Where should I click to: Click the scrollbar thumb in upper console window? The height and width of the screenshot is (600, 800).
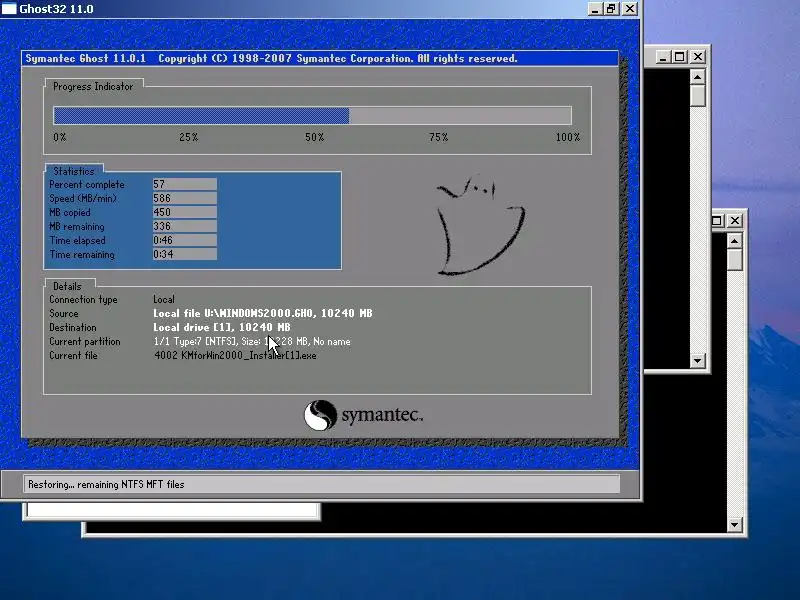(x=697, y=95)
